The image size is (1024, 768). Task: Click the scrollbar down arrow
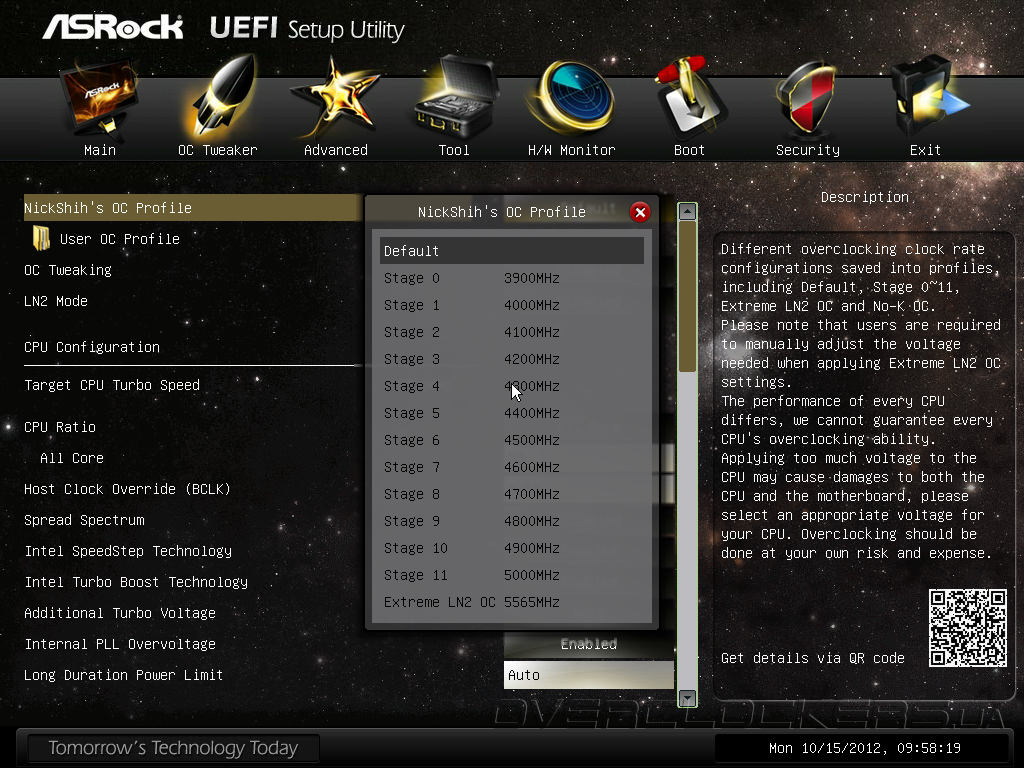click(x=687, y=698)
